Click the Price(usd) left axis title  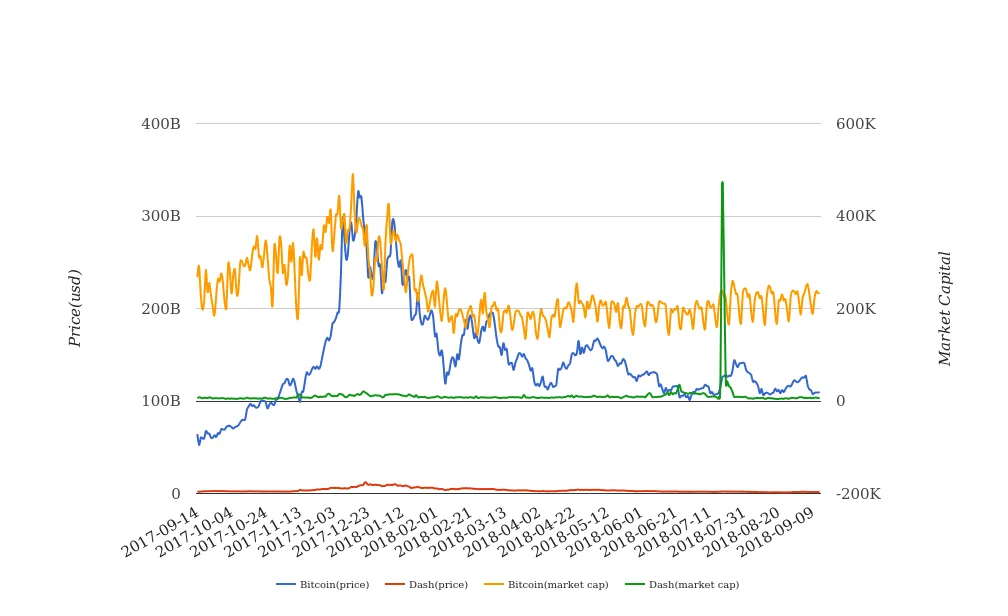[x=75, y=308]
